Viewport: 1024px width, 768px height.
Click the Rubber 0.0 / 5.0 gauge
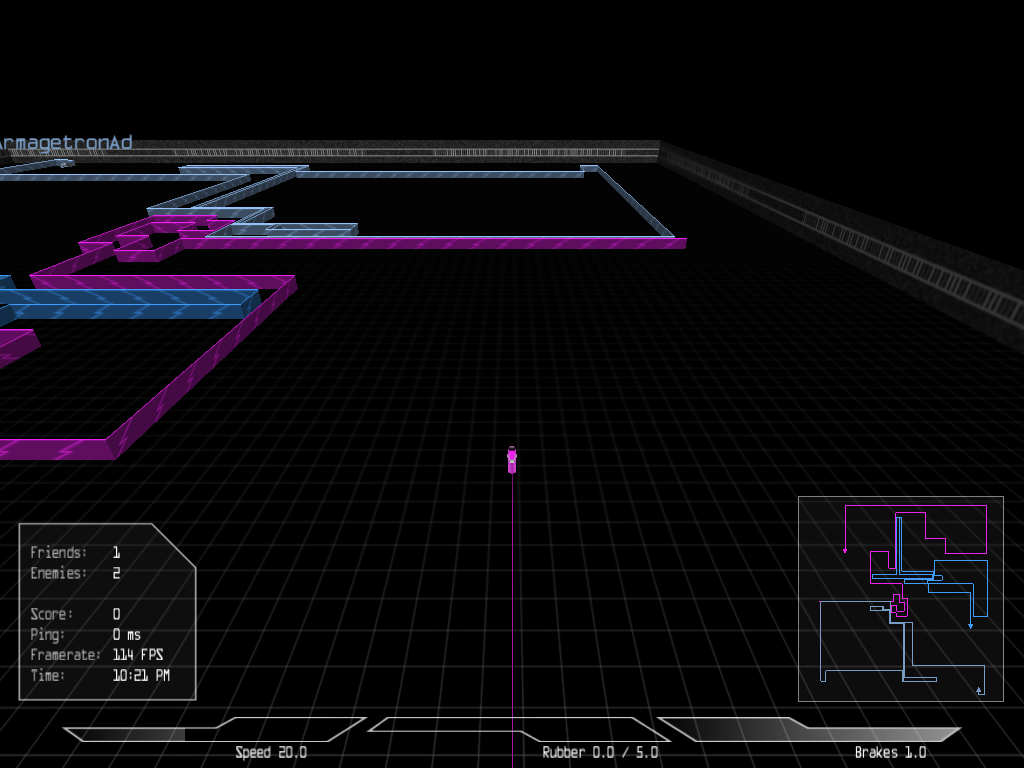pyautogui.click(x=512, y=730)
